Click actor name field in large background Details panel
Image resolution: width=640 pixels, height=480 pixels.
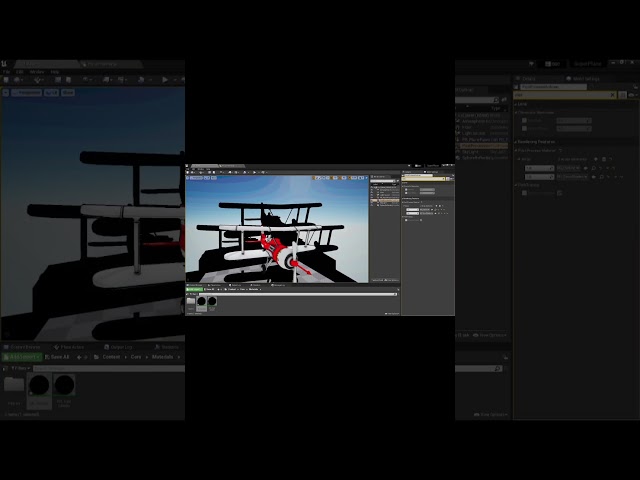pyautogui.click(x=553, y=87)
